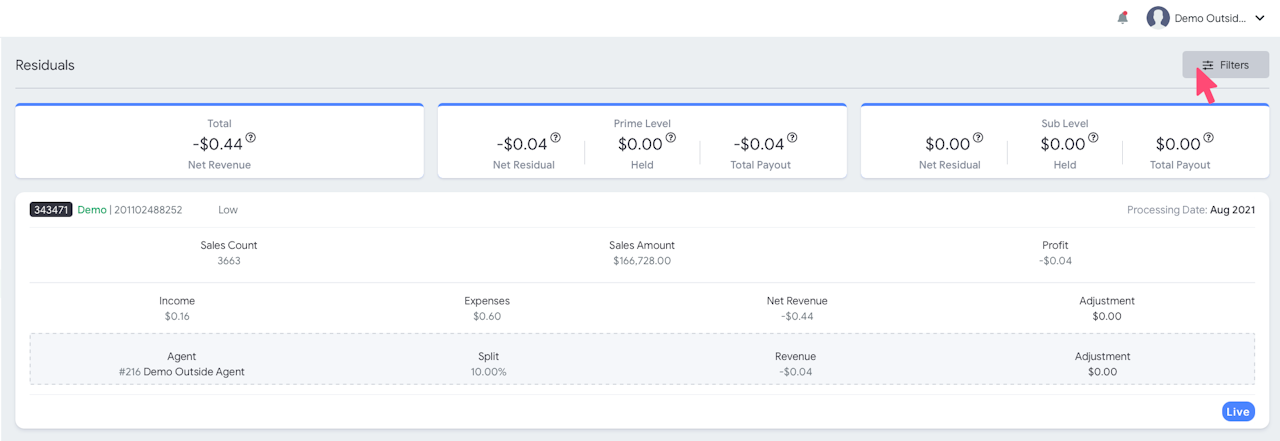Image resolution: width=1280 pixels, height=441 pixels.
Task: Expand the user account dropdown chevron
Action: tap(1259, 18)
